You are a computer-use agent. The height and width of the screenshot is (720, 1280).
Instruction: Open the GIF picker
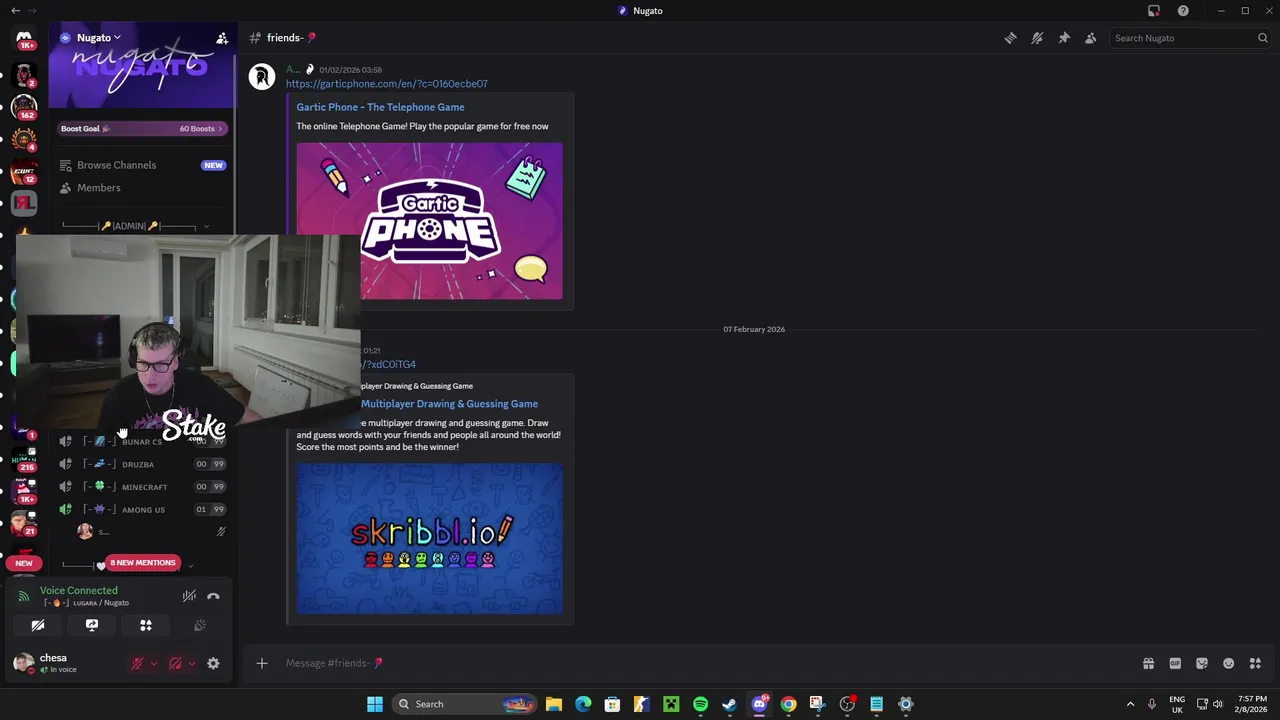pos(1175,663)
